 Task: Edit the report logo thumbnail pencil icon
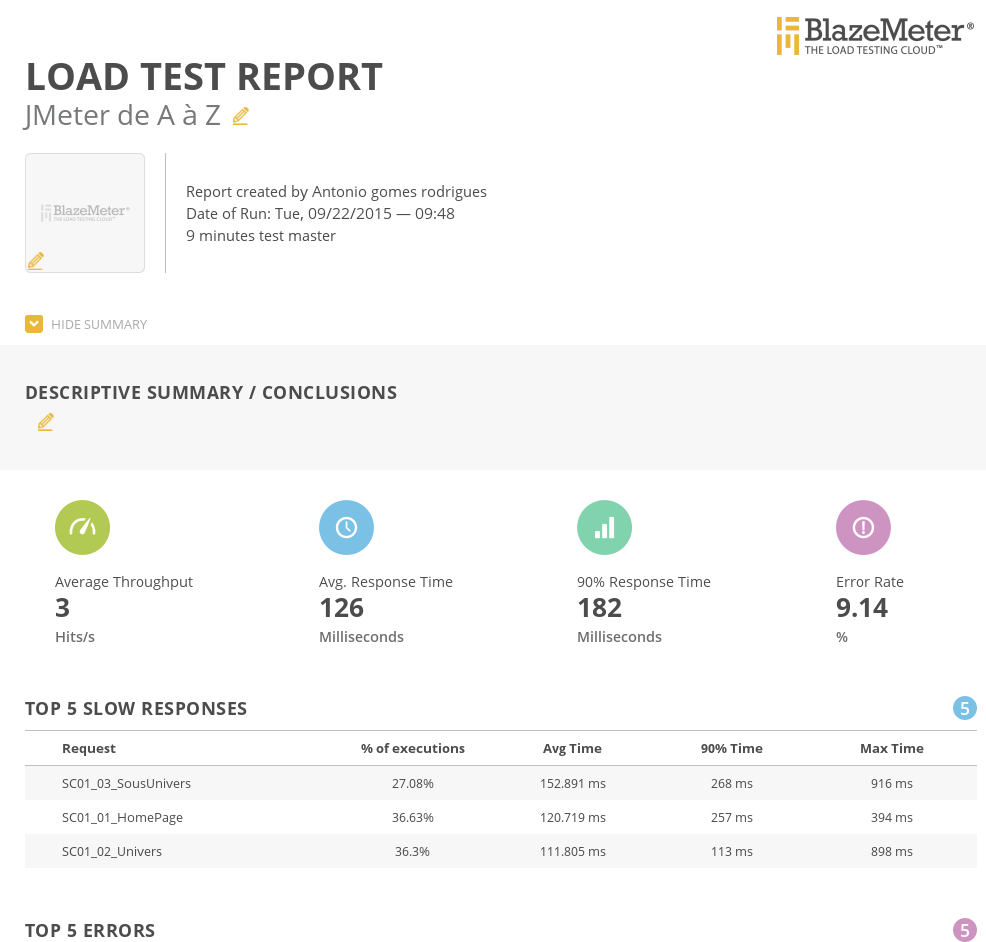click(36, 261)
